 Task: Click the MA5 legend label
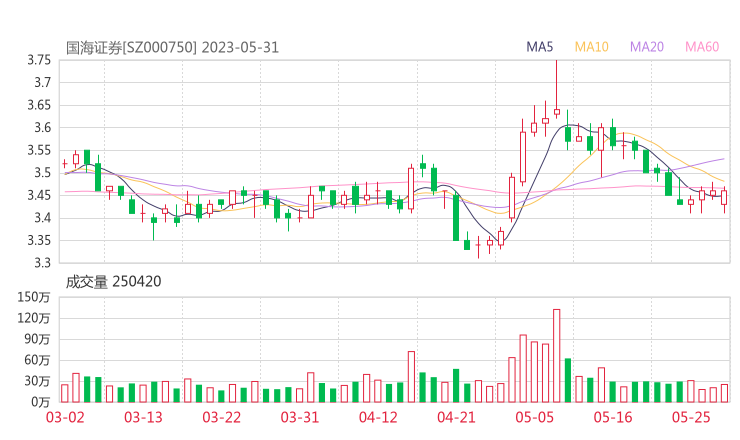[539, 47]
